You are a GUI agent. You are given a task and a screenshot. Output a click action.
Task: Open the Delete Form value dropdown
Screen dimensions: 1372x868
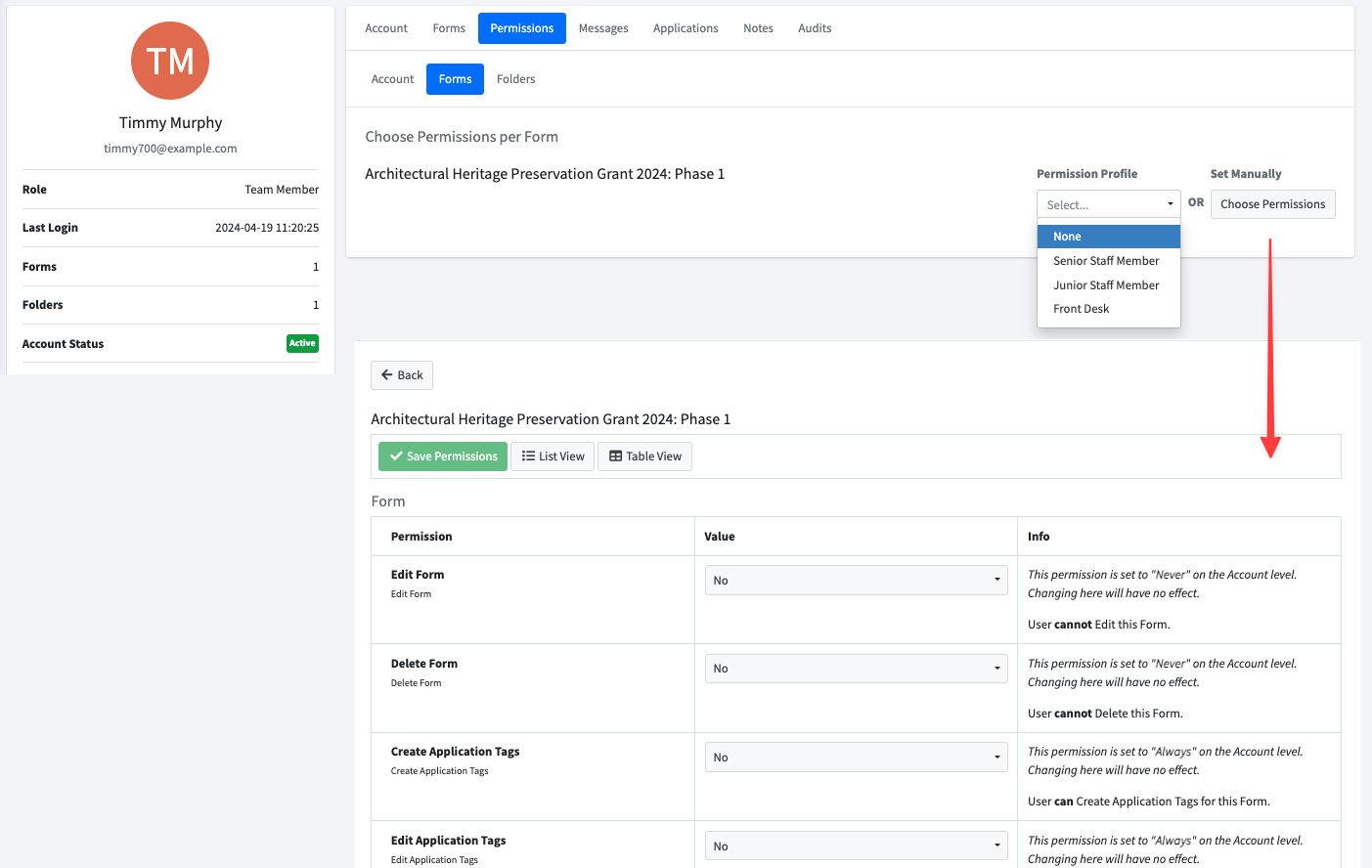(856, 669)
